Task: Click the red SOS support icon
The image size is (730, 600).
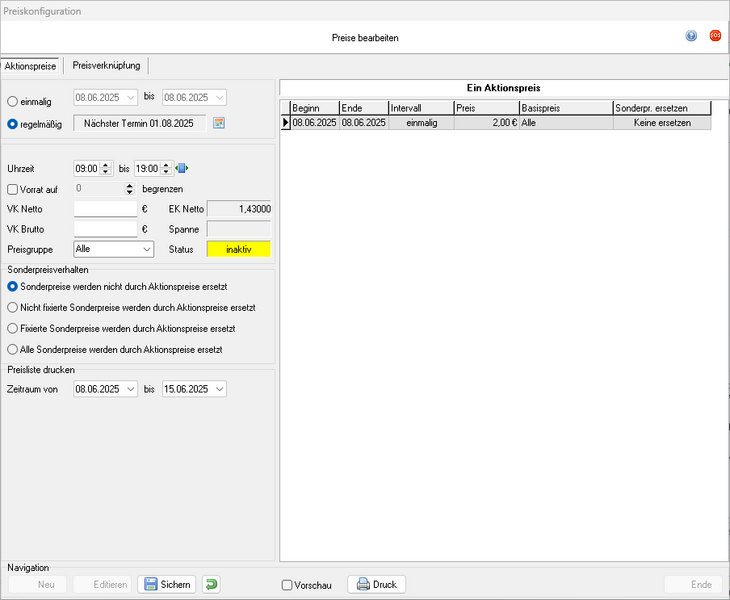Action: coord(715,36)
